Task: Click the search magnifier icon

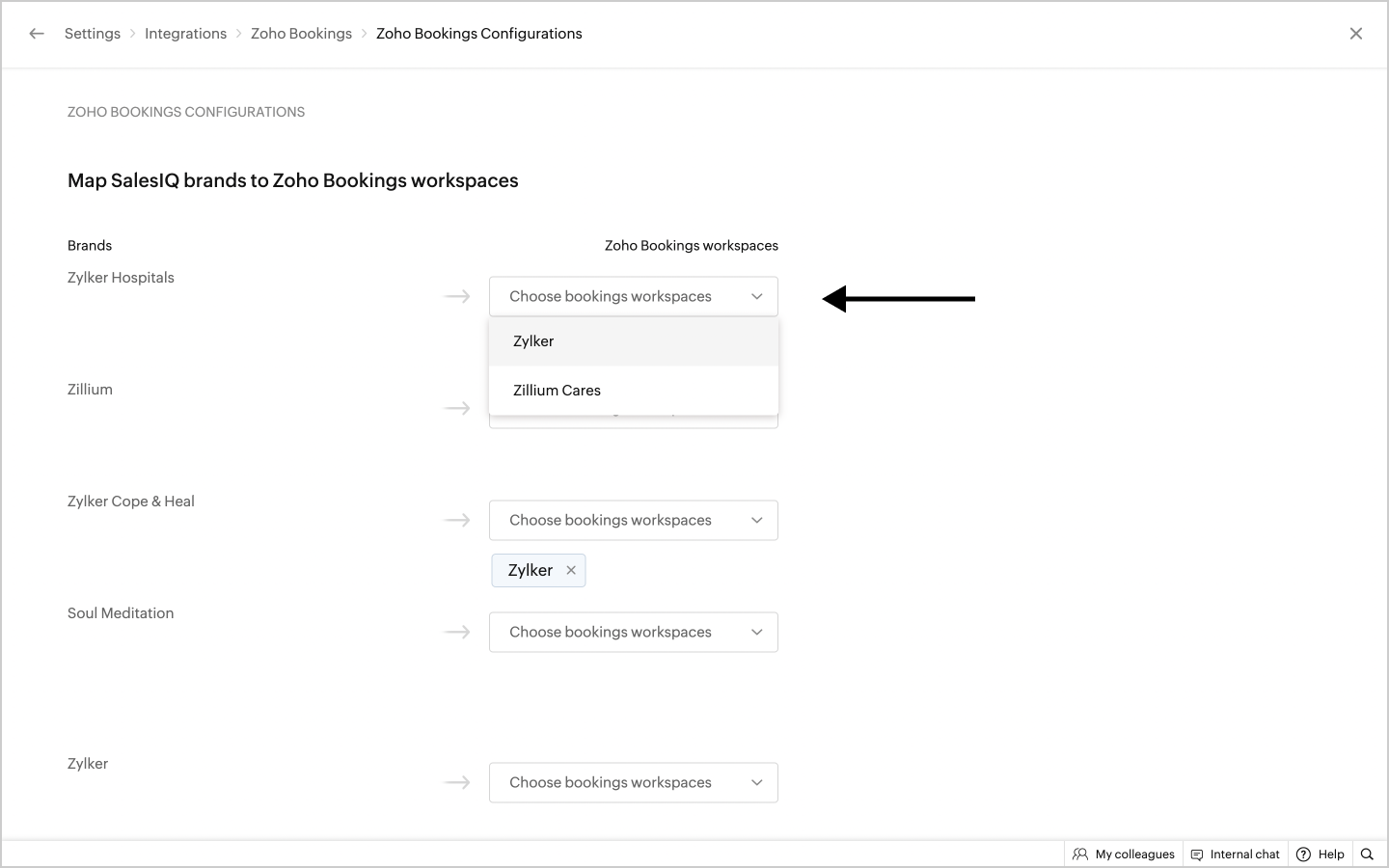Action: pyautogui.click(x=1367, y=854)
